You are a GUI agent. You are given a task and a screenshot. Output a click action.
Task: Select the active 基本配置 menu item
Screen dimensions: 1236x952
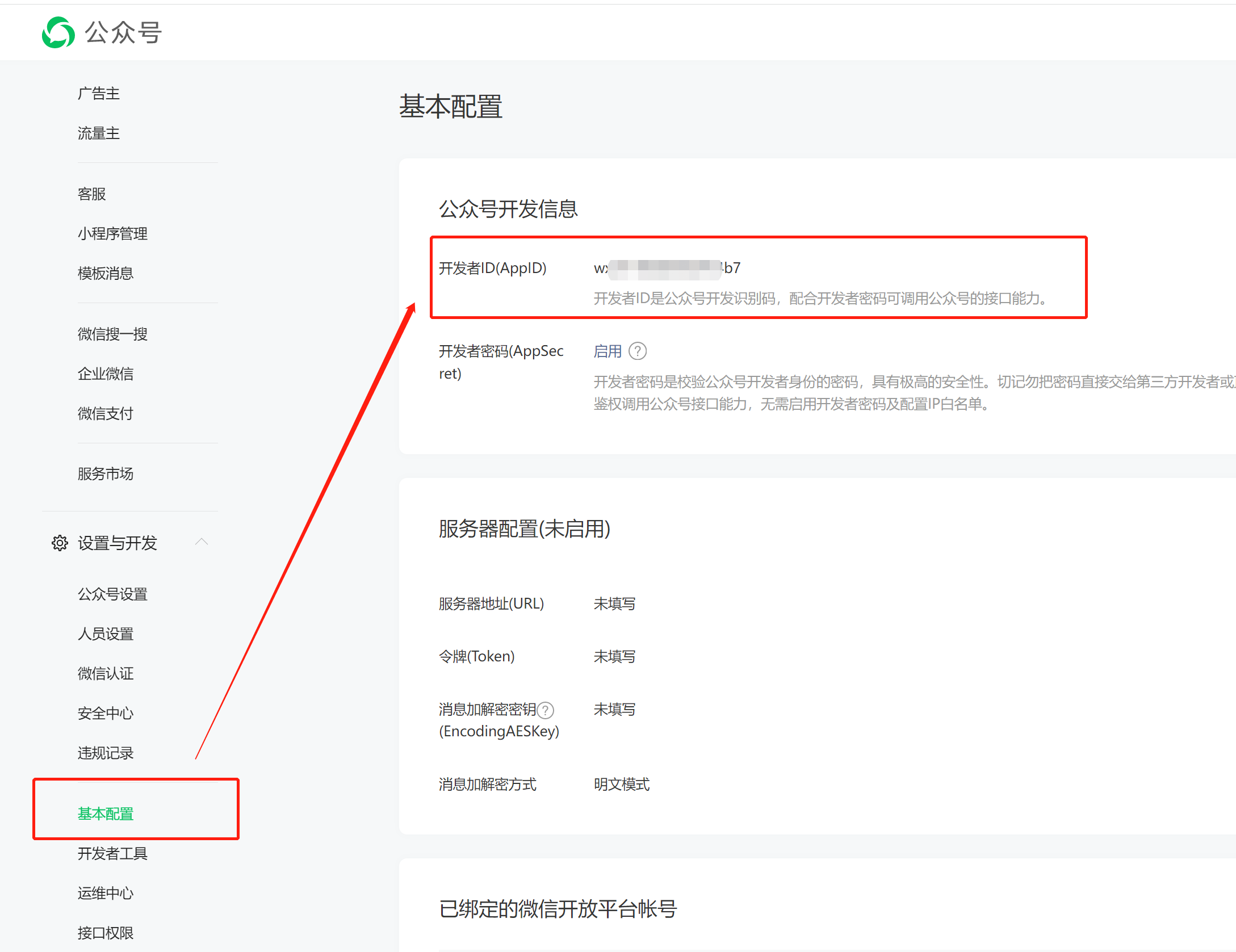click(x=106, y=814)
